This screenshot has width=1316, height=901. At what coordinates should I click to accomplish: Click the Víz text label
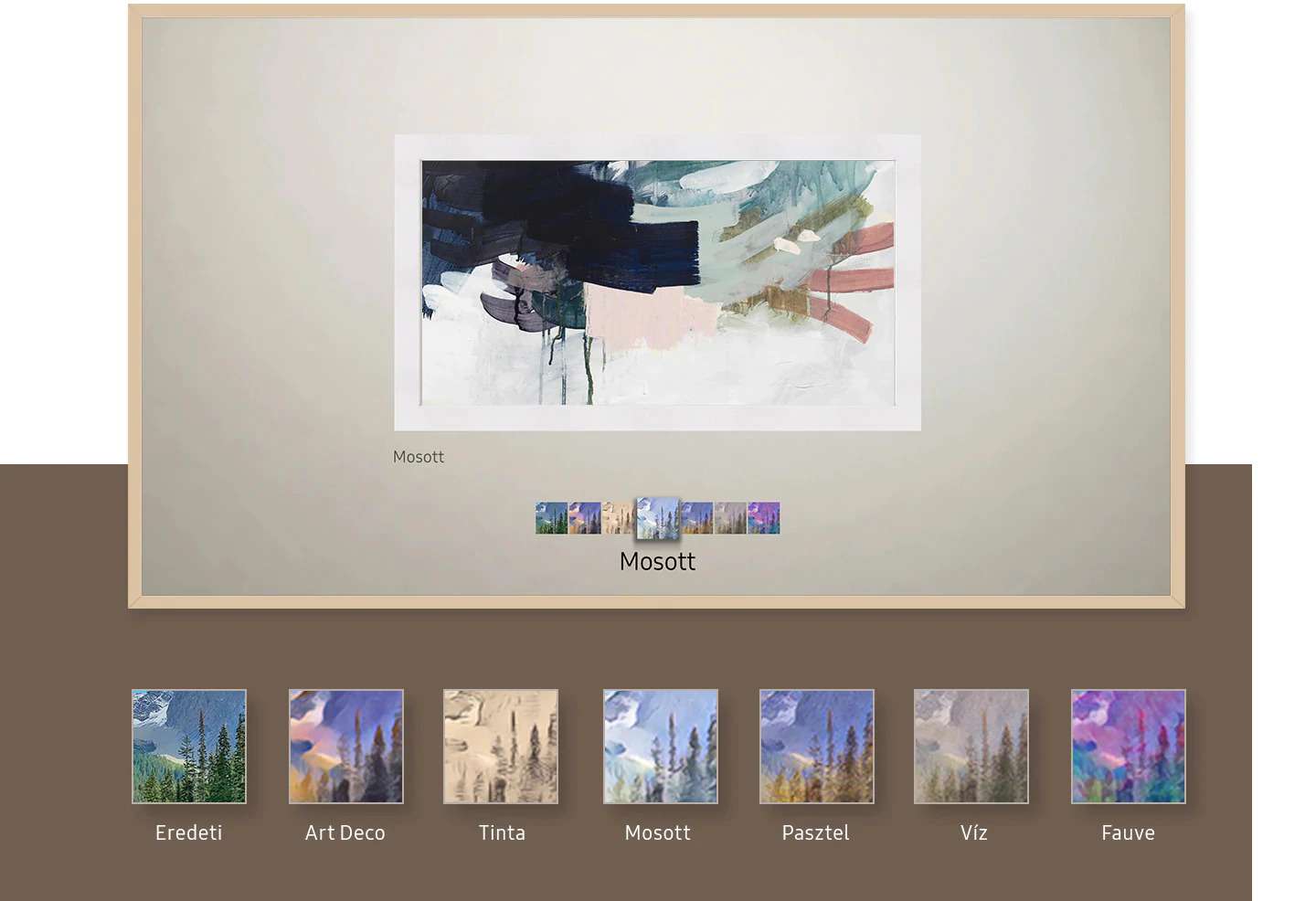[x=973, y=832]
